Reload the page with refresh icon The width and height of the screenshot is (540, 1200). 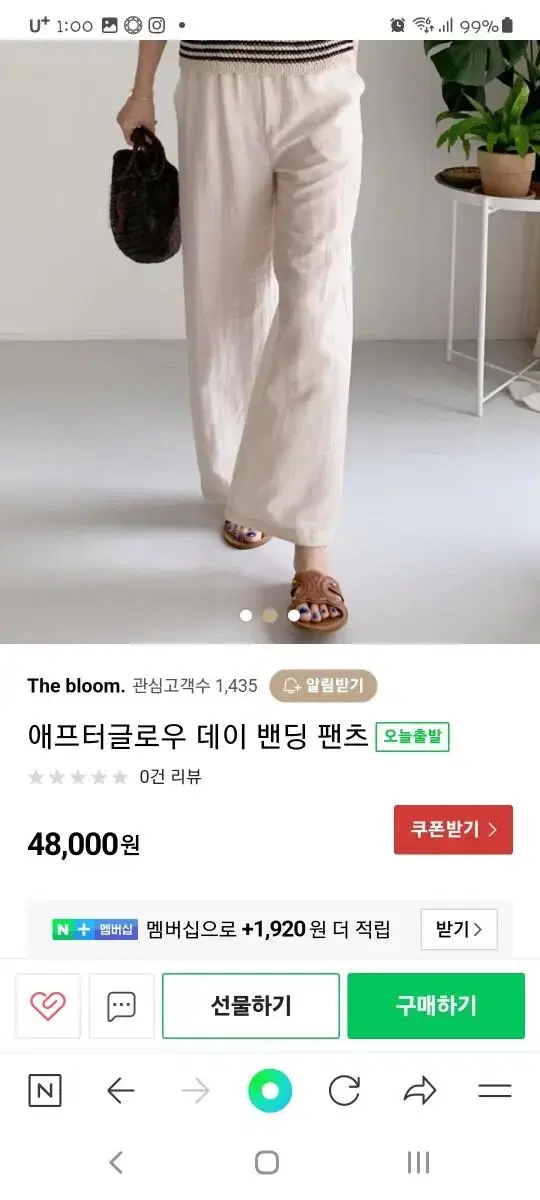tap(344, 1091)
